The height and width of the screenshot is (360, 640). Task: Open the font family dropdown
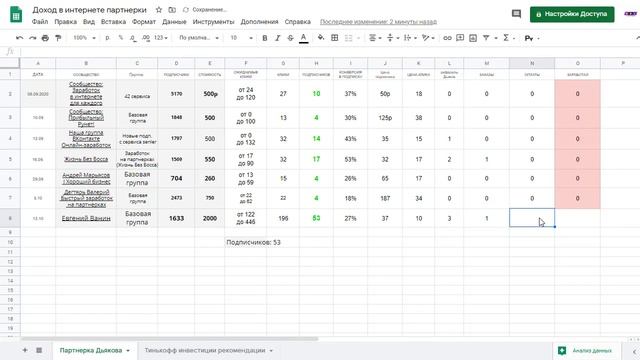click(x=199, y=38)
